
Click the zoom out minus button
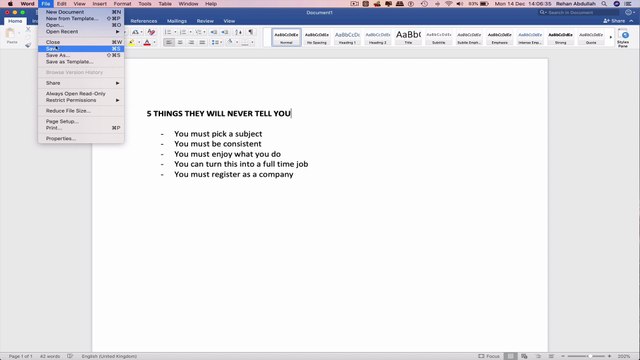562,356
